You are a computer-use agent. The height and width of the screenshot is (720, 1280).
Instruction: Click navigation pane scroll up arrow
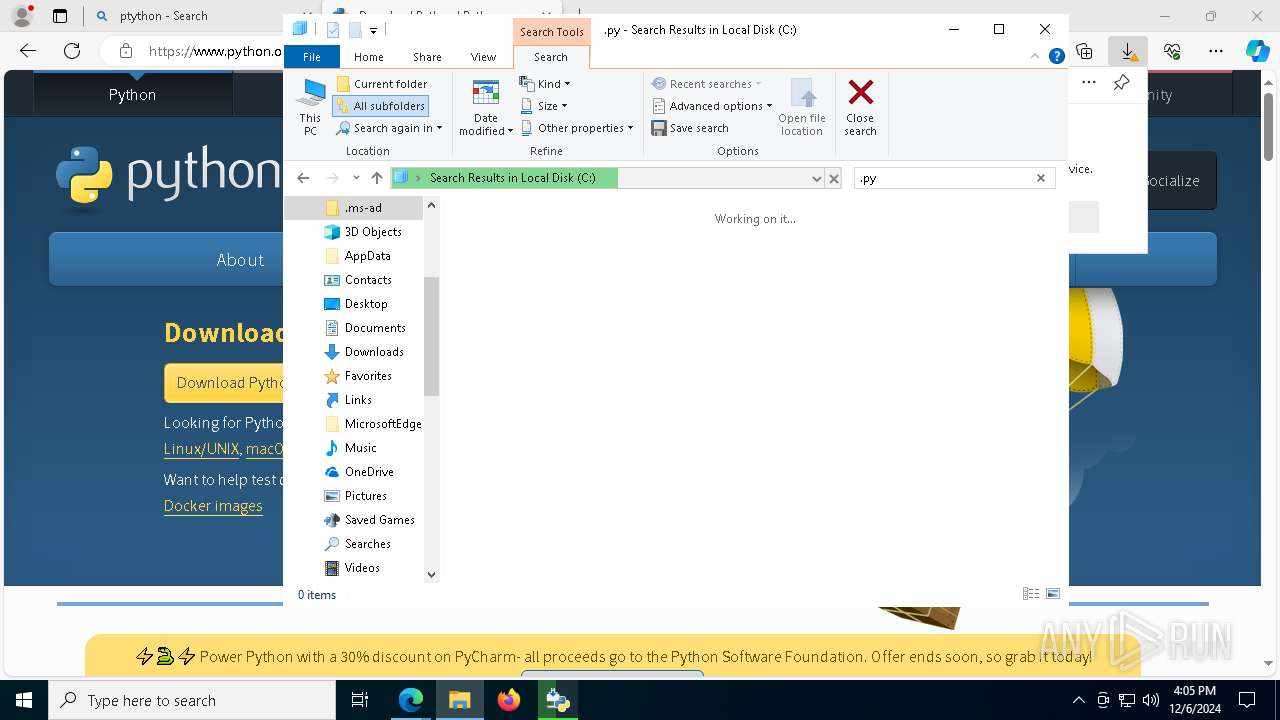click(432, 205)
